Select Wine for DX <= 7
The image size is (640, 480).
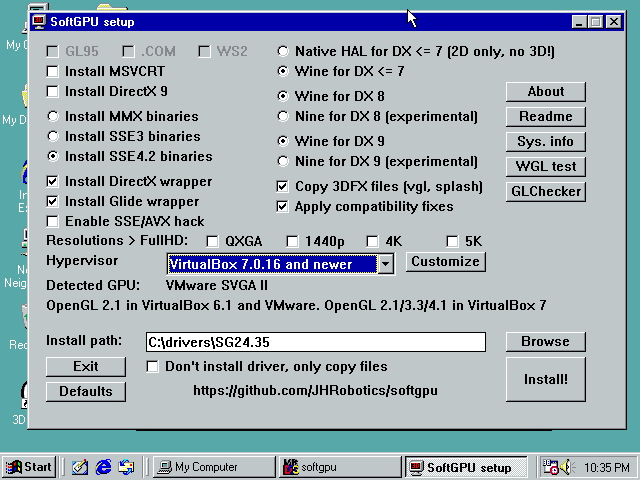[x=282, y=71]
